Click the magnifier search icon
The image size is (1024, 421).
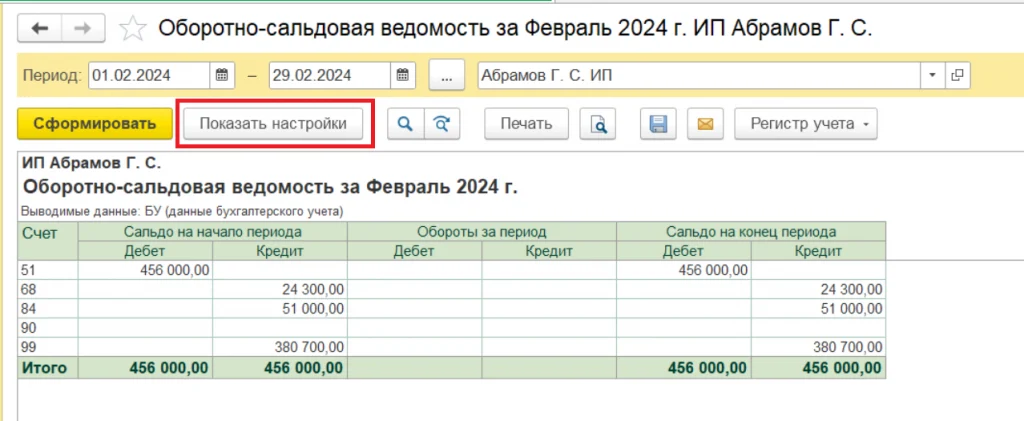click(405, 124)
